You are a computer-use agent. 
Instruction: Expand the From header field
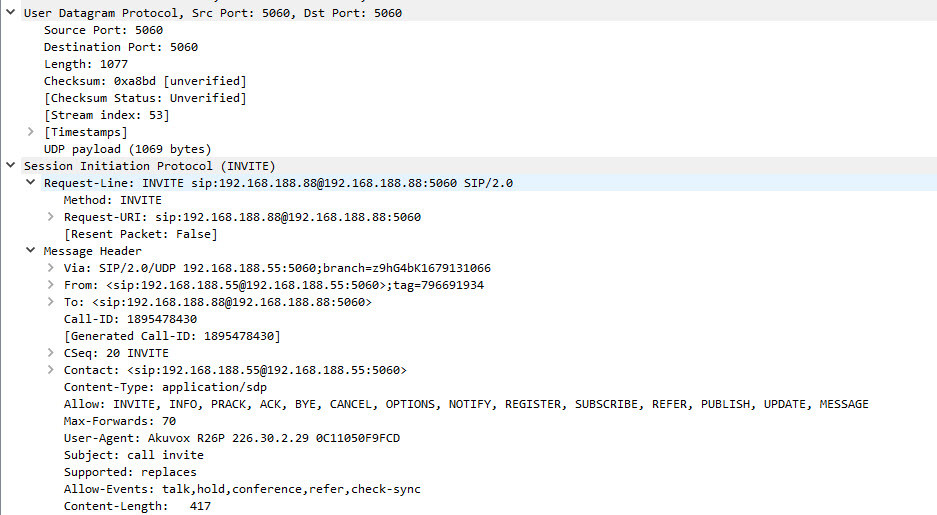coord(51,284)
